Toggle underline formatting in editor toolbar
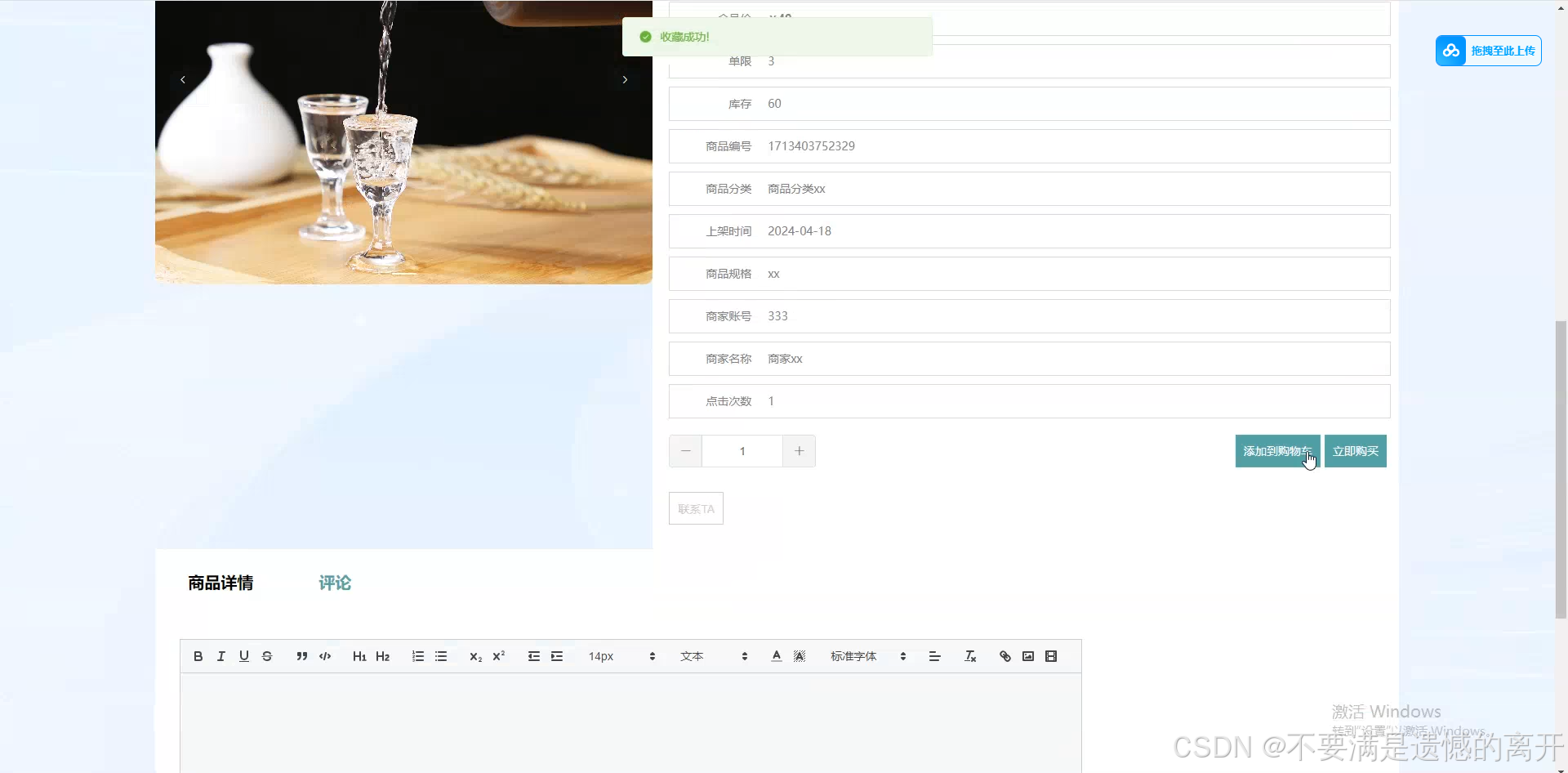The image size is (1568, 773). tap(243, 656)
